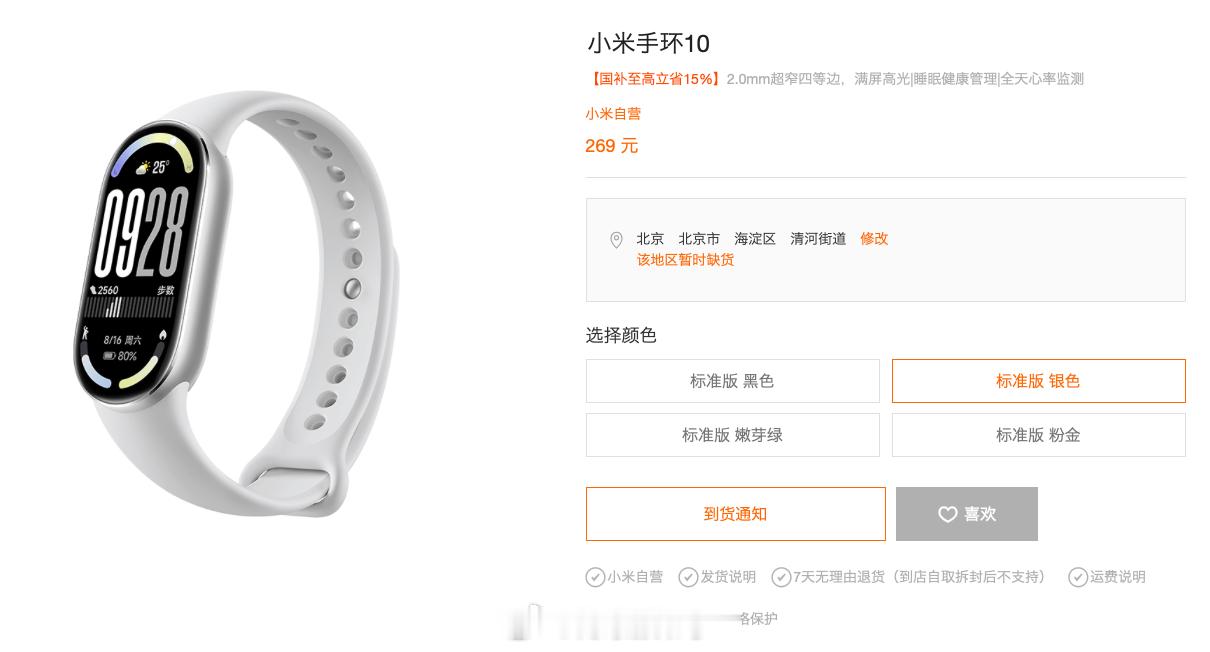This screenshot has height=652, width=1210.
Task: Click checkmark icon beside 小米自营 guarantee
Action: coord(595,577)
